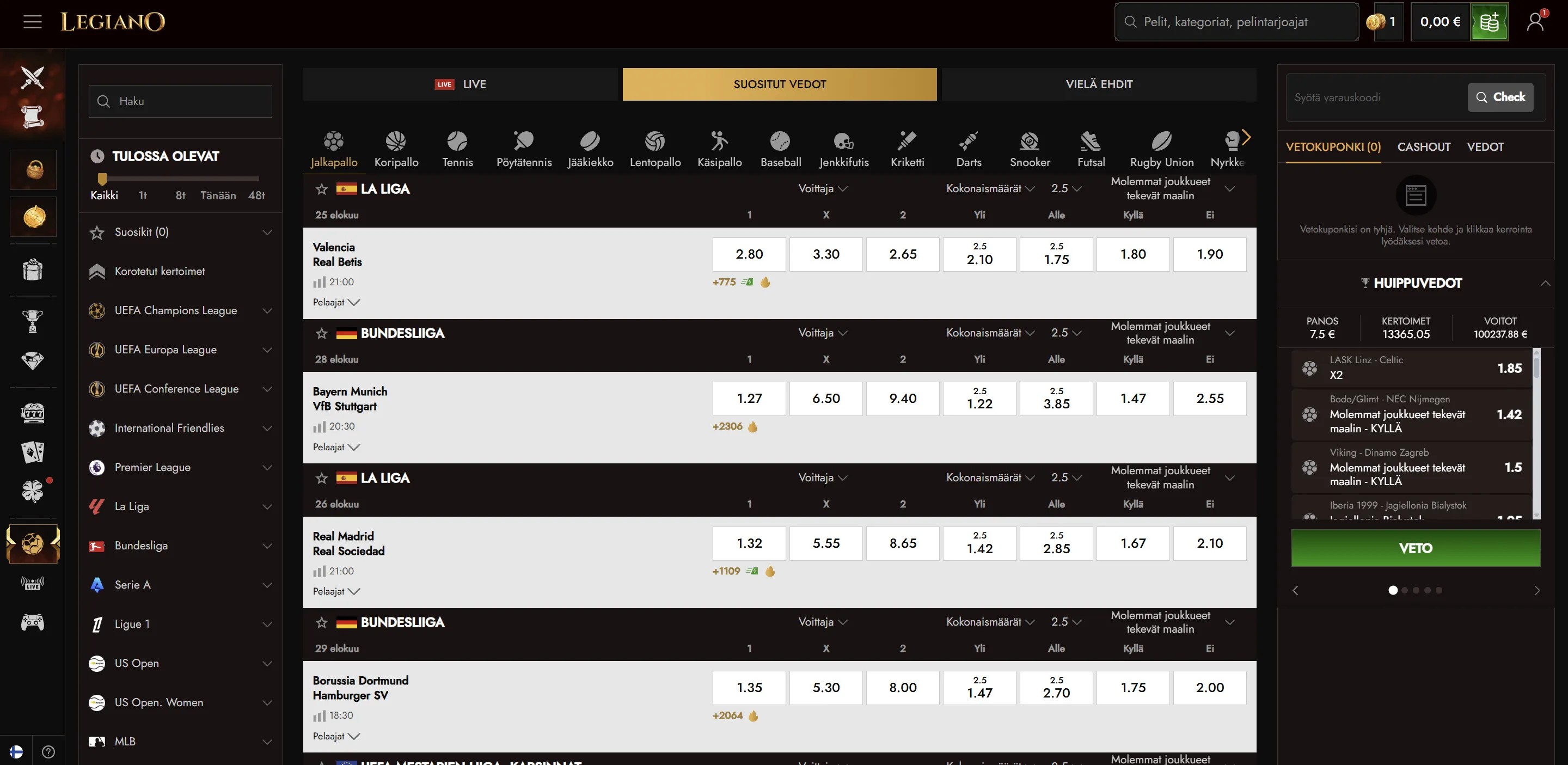Viewport: 1568px width, 765px height.
Task: Open the gift box sidebar icon
Action: 32,269
